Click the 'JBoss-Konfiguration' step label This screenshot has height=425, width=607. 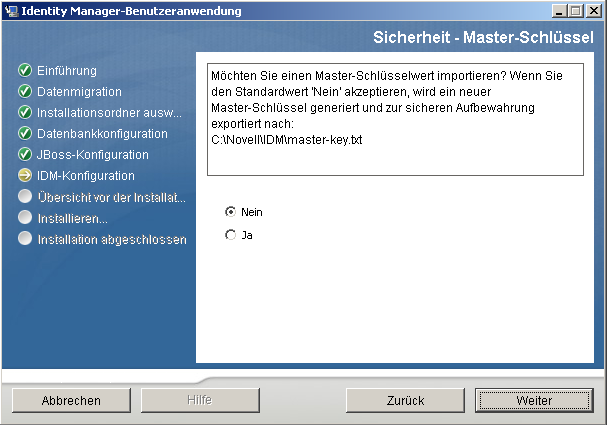pyautogui.click(x=93, y=154)
